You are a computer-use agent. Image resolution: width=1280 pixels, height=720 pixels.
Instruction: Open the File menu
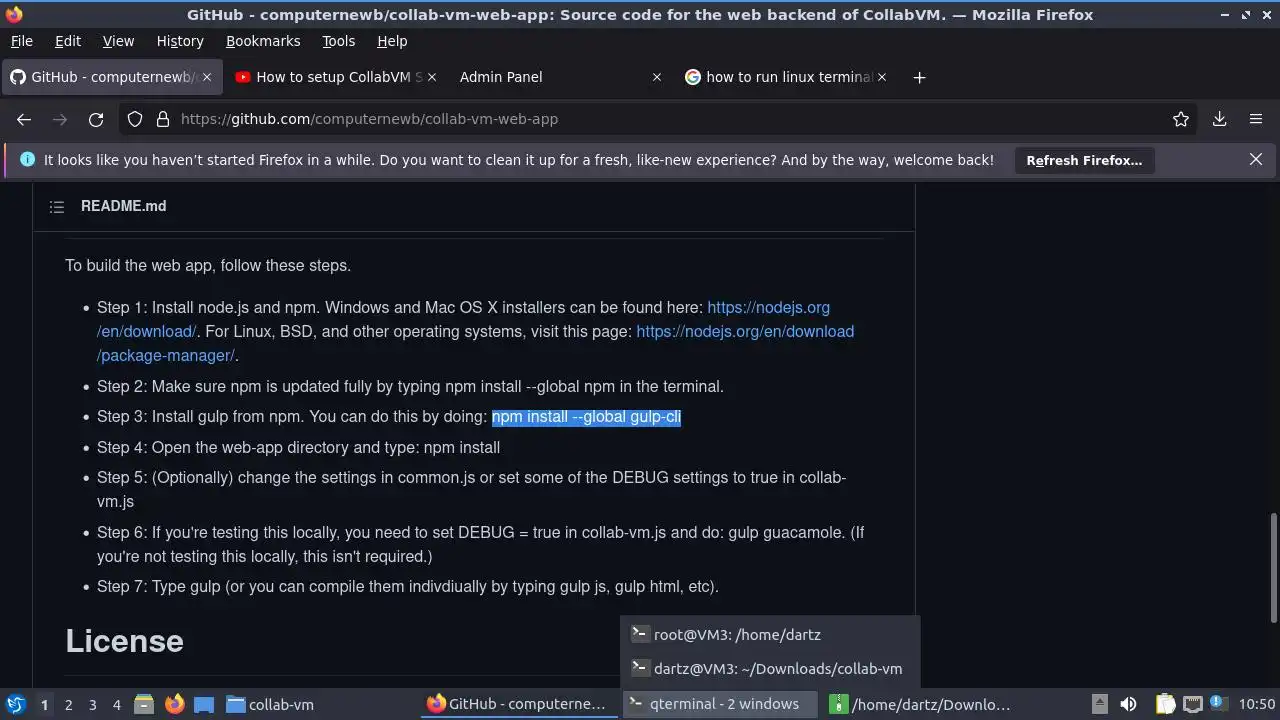(x=21, y=41)
